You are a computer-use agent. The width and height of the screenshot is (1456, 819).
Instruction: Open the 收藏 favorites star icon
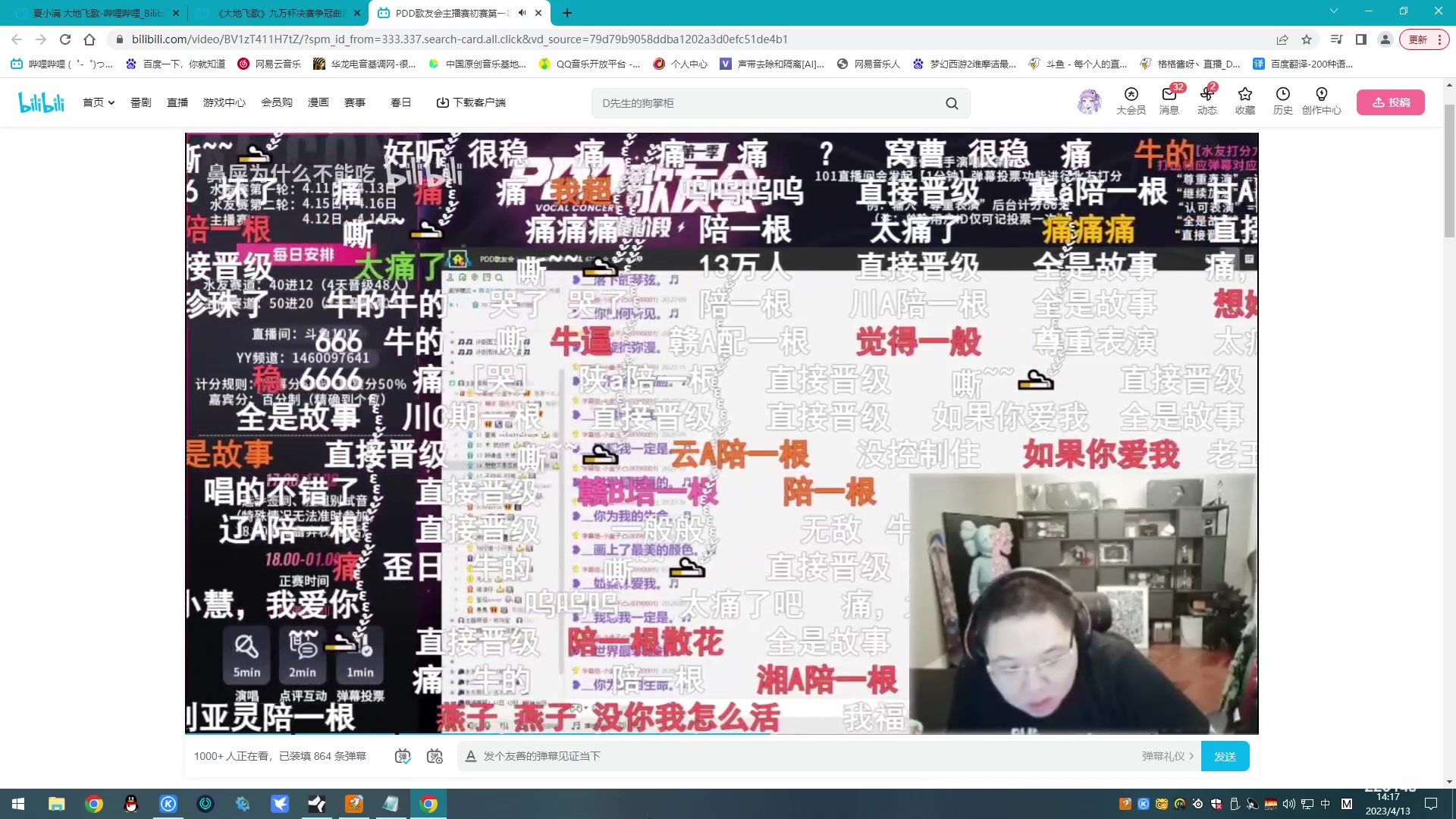[1244, 101]
